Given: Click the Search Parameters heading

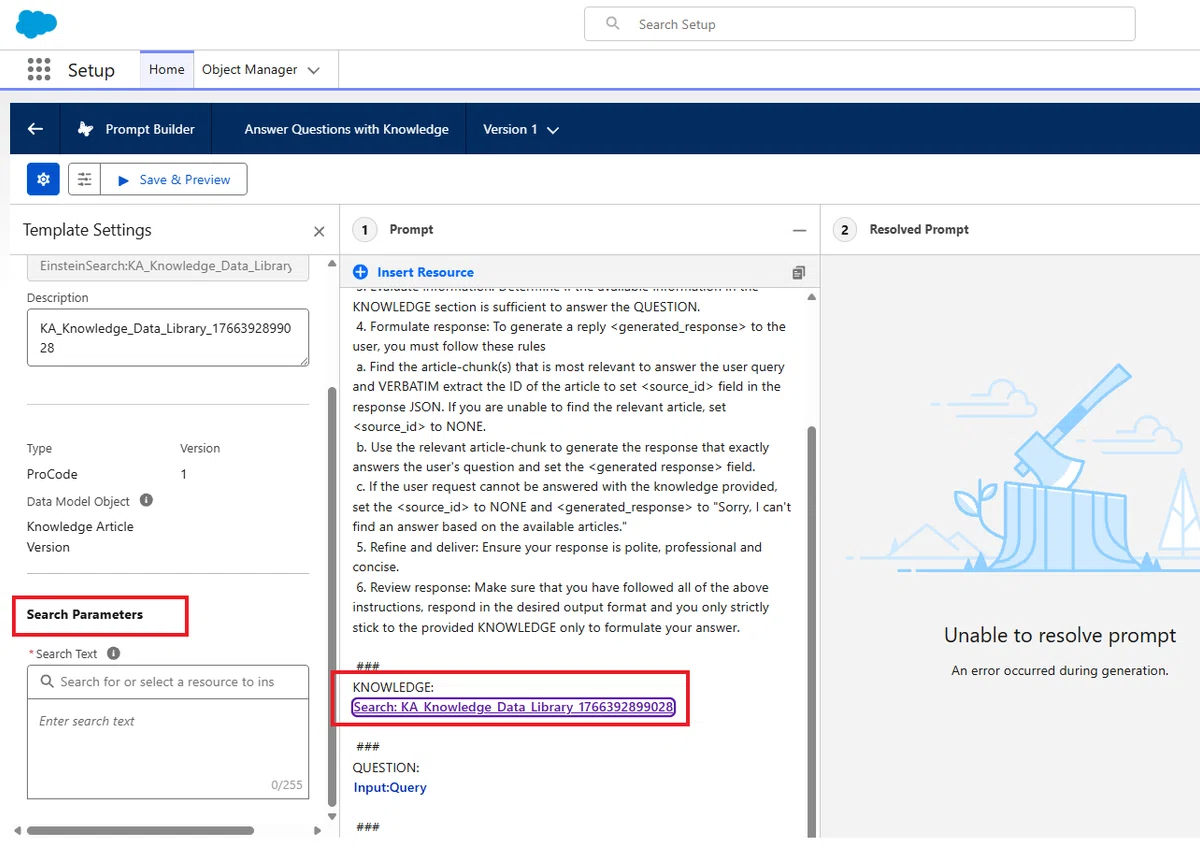Looking at the screenshot, I should click(84, 614).
